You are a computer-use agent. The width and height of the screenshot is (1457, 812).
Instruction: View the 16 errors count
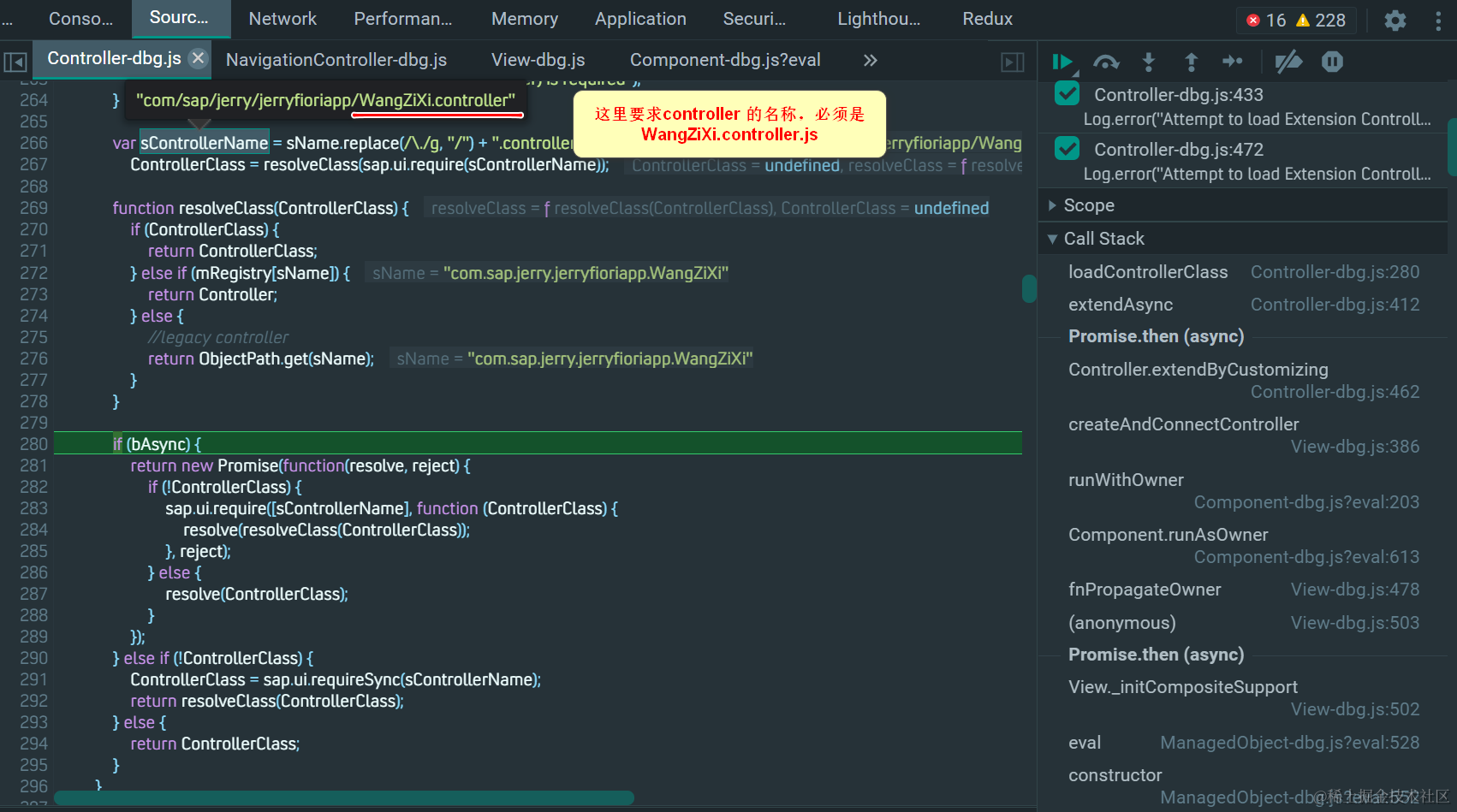coord(1266,20)
